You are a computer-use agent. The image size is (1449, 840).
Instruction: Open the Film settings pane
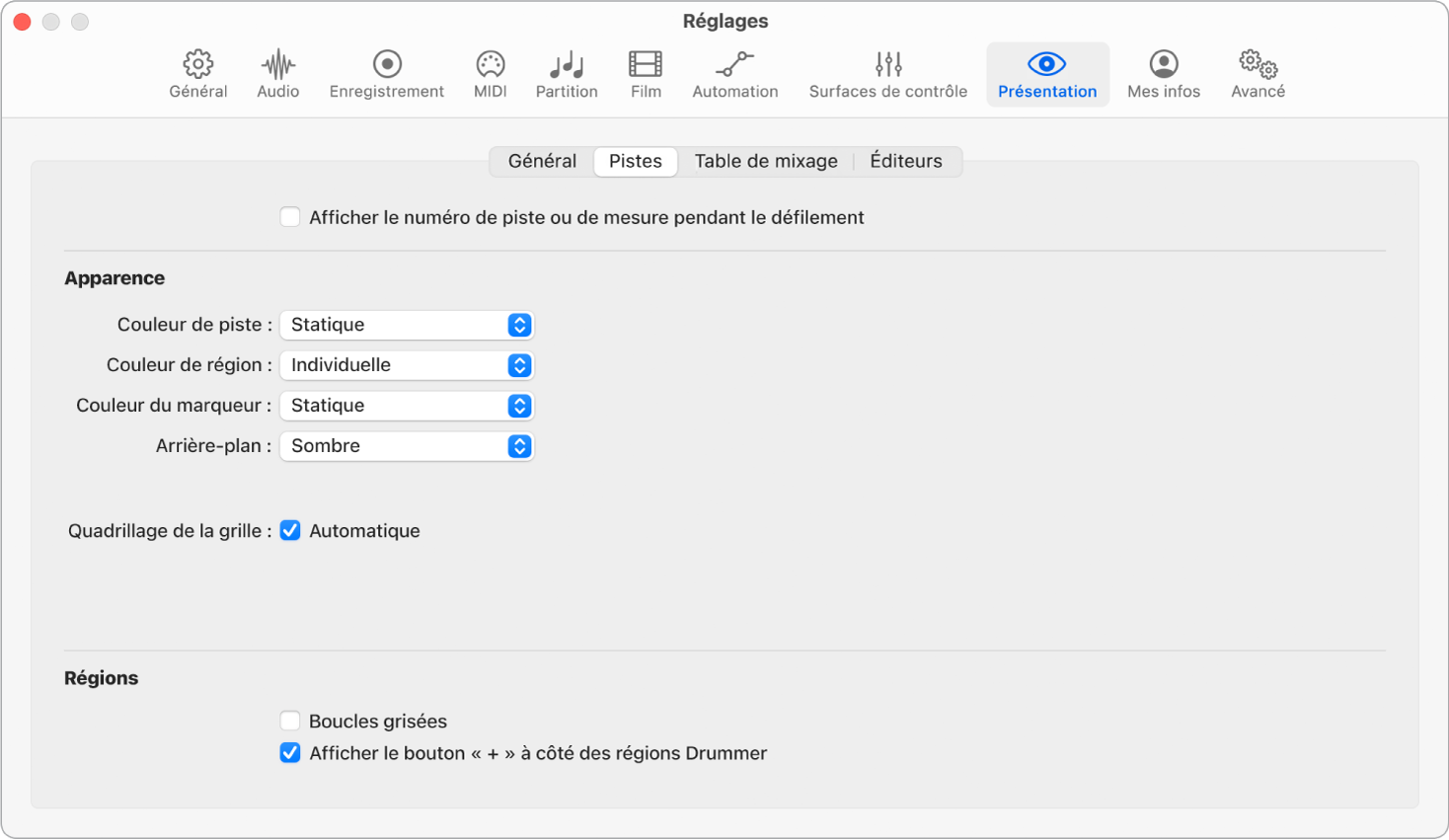646,74
